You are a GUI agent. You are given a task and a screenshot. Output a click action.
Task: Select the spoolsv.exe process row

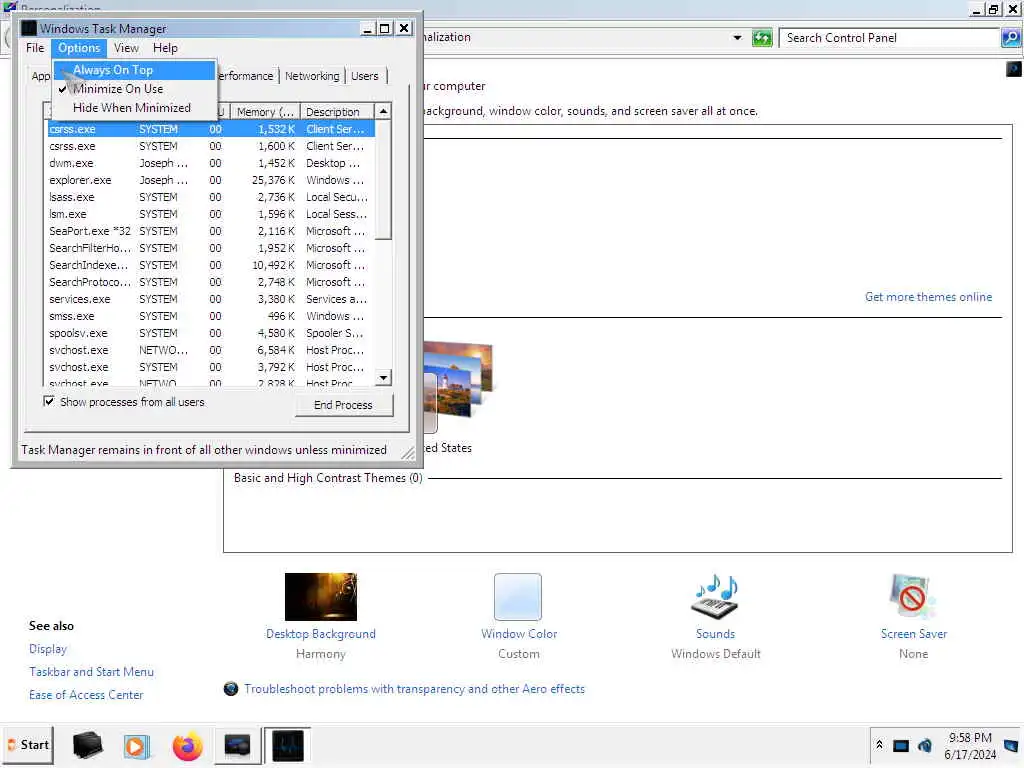[210, 333]
